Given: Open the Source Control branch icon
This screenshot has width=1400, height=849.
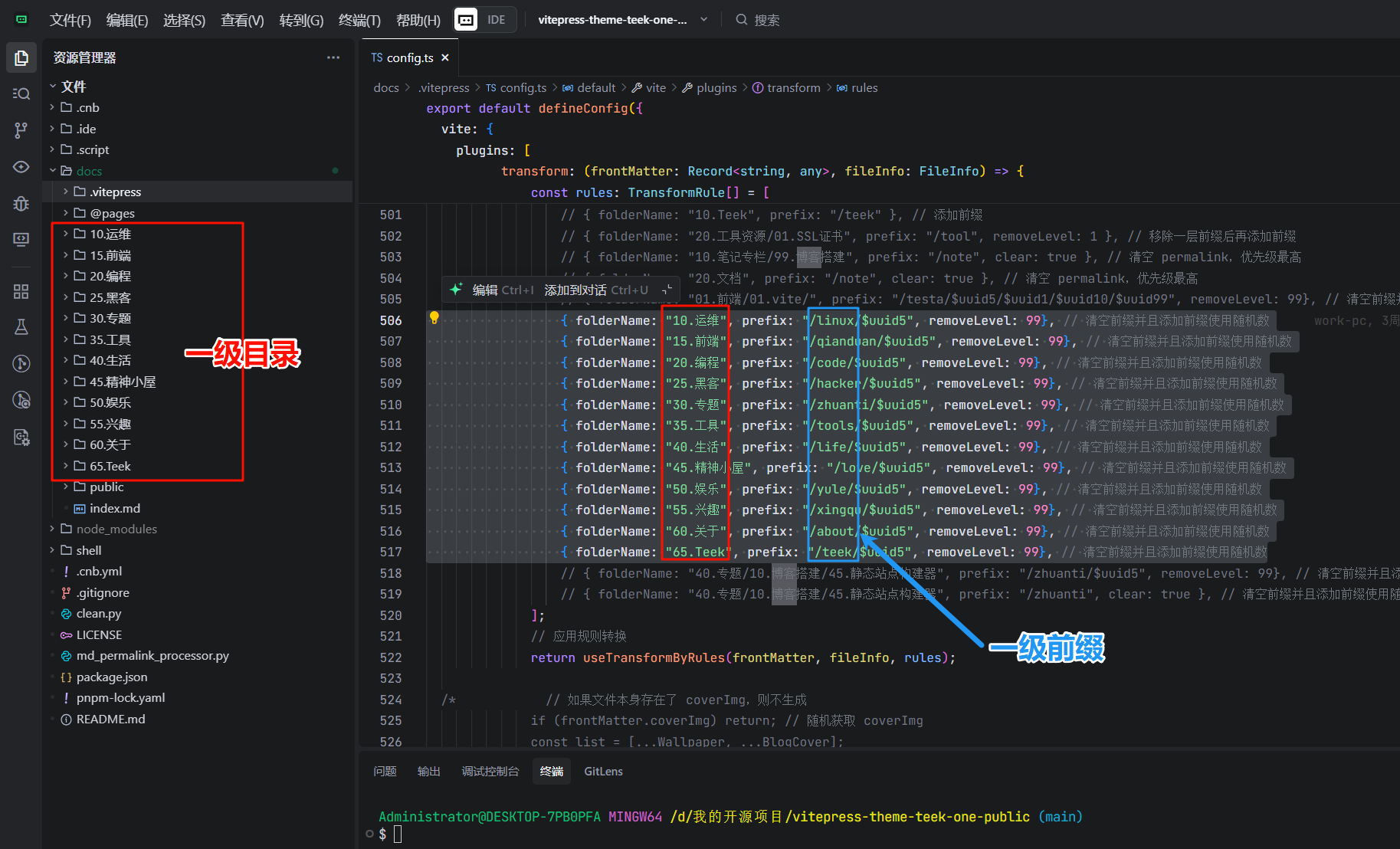Looking at the screenshot, I should tap(21, 130).
